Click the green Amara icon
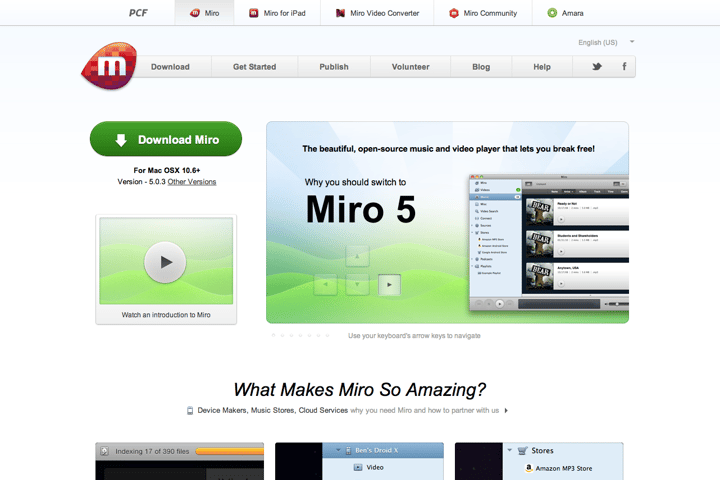Screen dimensions: 720x480 tap(552, 13)
